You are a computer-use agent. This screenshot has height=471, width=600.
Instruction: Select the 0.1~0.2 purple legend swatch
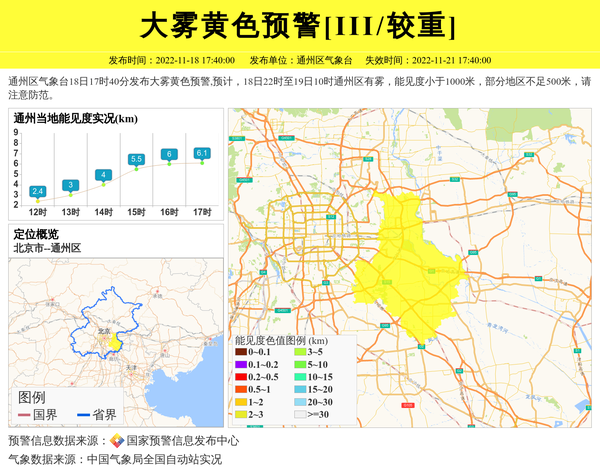240,365
